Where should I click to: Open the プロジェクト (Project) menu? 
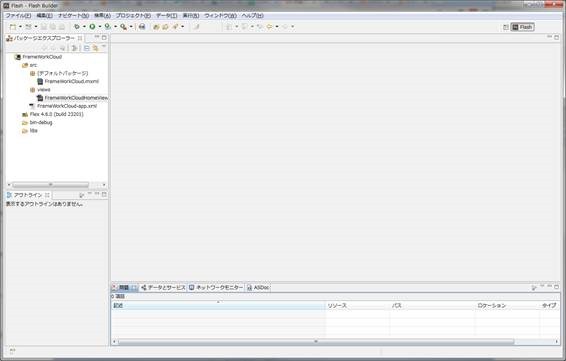[133, 16]
